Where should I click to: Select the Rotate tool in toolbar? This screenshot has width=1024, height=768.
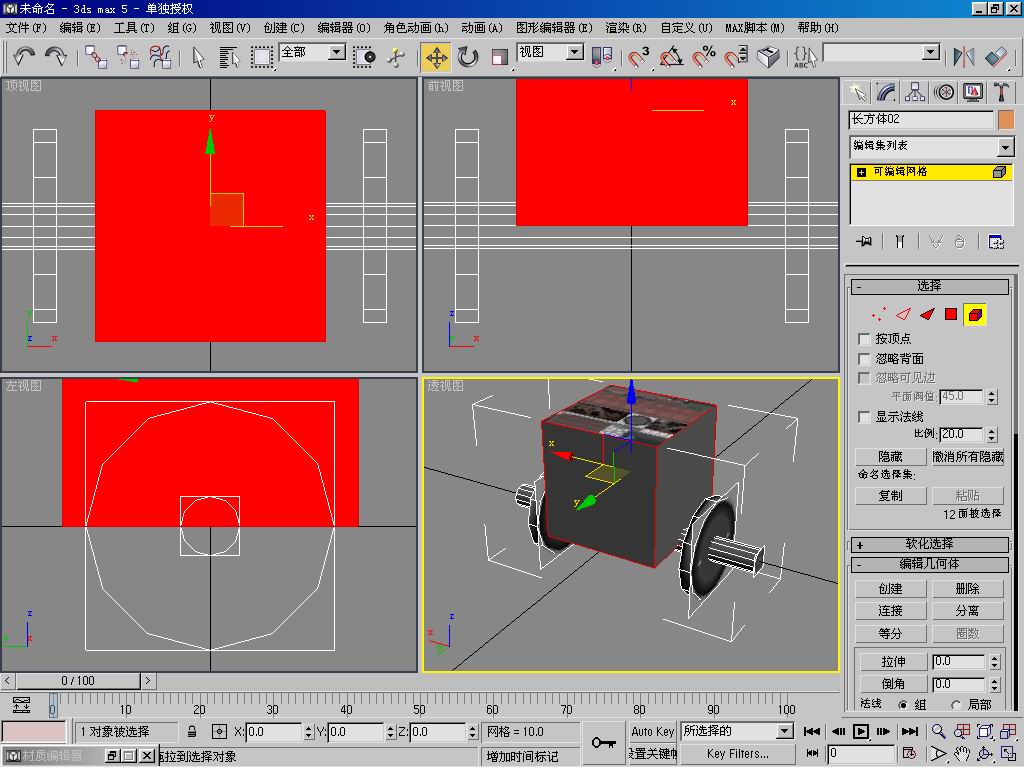pyautogui.click(x=468, y=57)
